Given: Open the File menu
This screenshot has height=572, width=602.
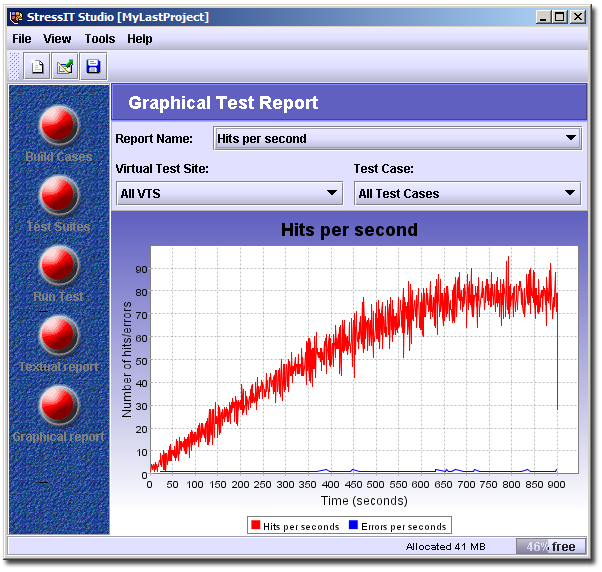Looking at the screenshot, I should [x=22, y=39].
